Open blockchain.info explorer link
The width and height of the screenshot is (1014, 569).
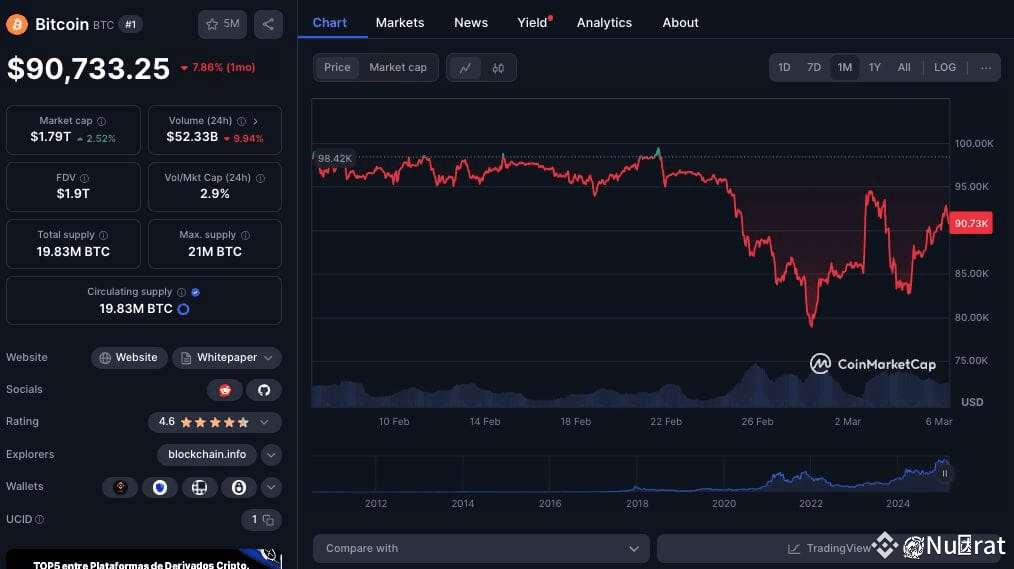pos(207,455)
